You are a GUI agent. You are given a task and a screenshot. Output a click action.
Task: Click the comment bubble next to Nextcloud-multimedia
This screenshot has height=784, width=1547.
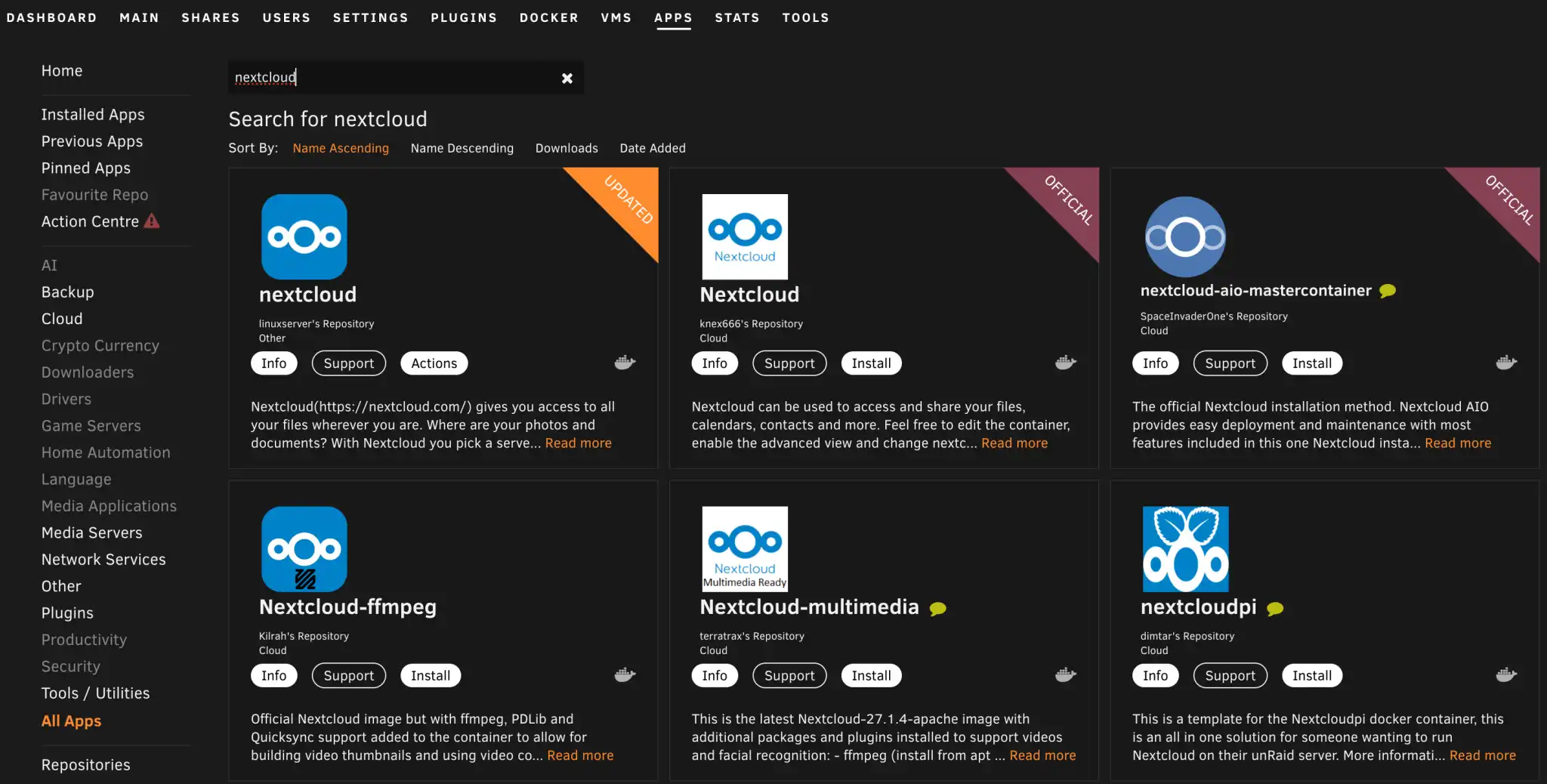(937, 609)
